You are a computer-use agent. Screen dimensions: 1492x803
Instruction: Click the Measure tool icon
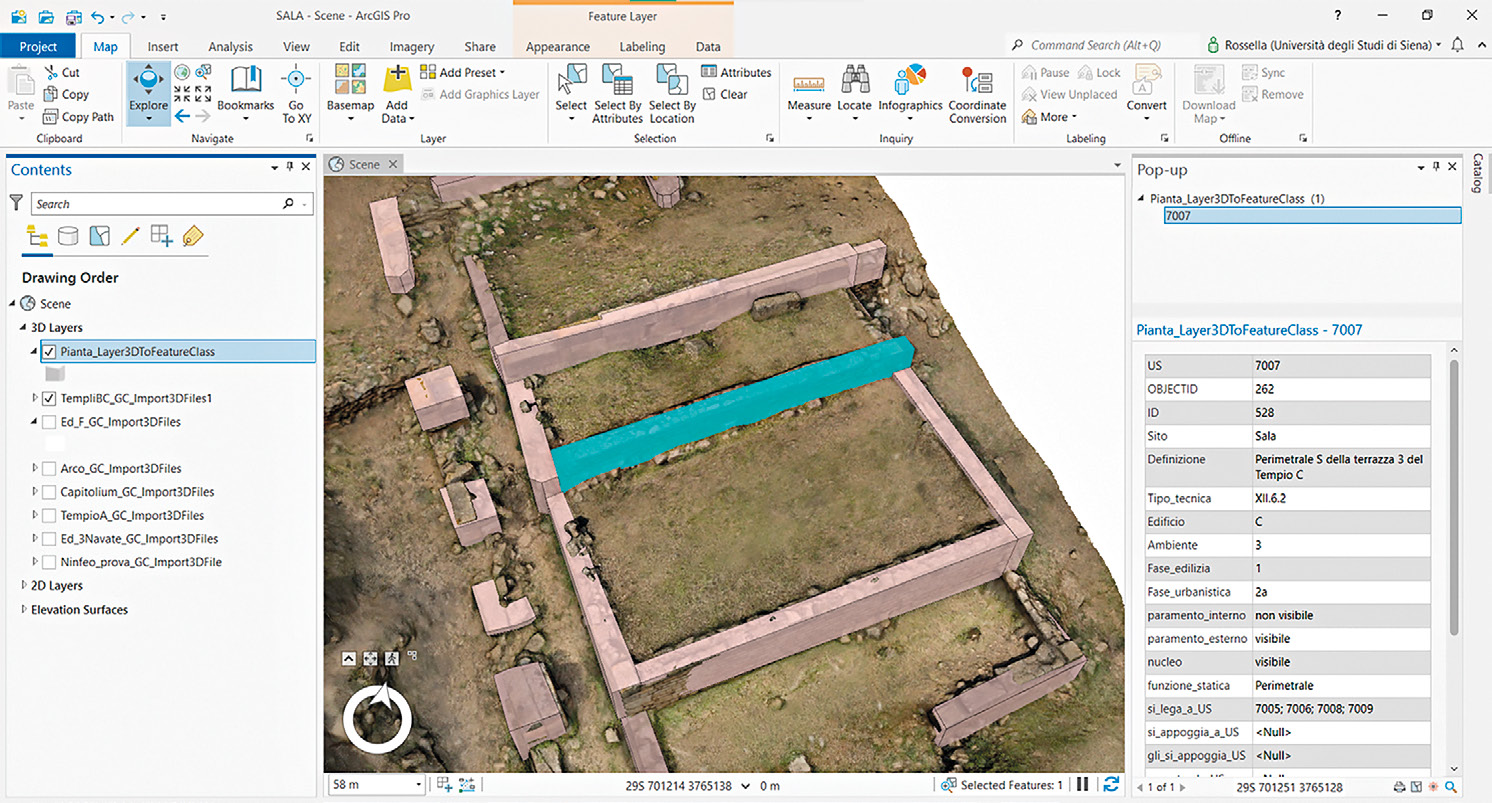coord(808,84)
